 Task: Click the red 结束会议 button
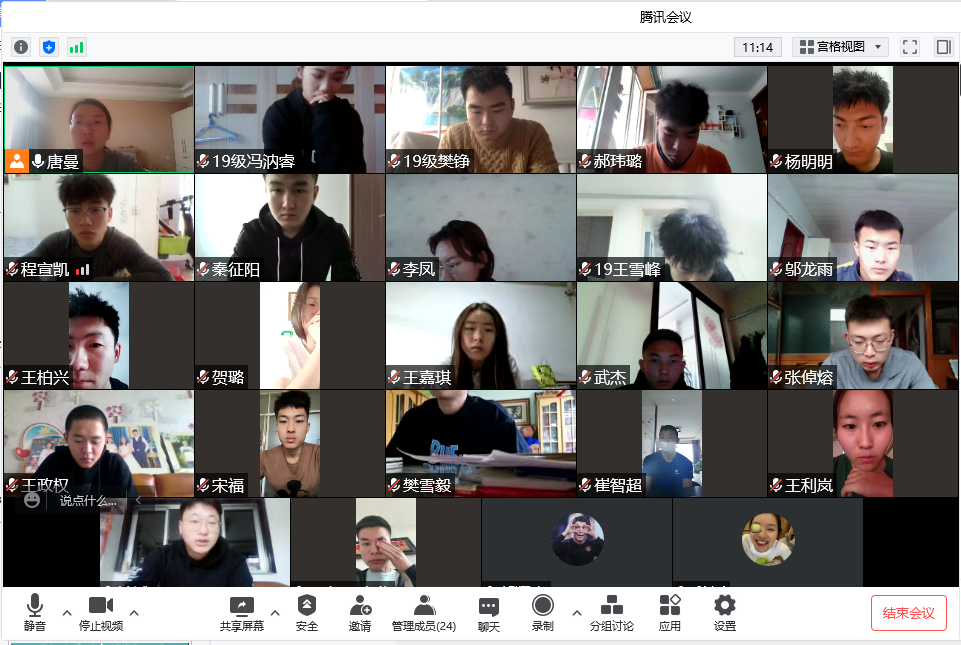click(908, 613)
